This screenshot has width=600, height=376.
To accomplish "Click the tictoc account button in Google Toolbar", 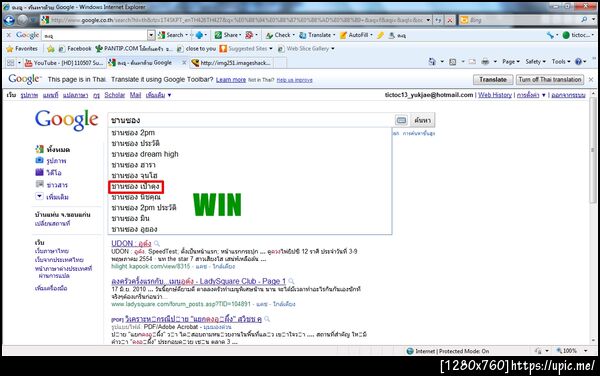I will 578,35.
